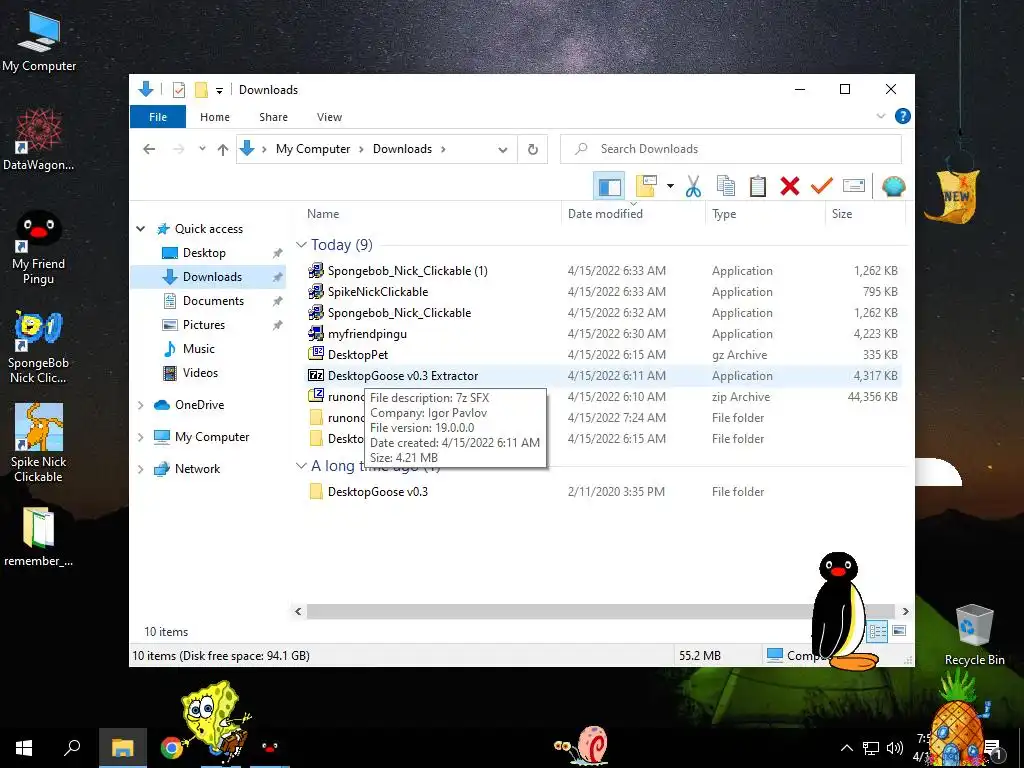The width and height of the screenshot is (1024, 768).
Task: Click the scissors Cut icon
Action: 693,186
